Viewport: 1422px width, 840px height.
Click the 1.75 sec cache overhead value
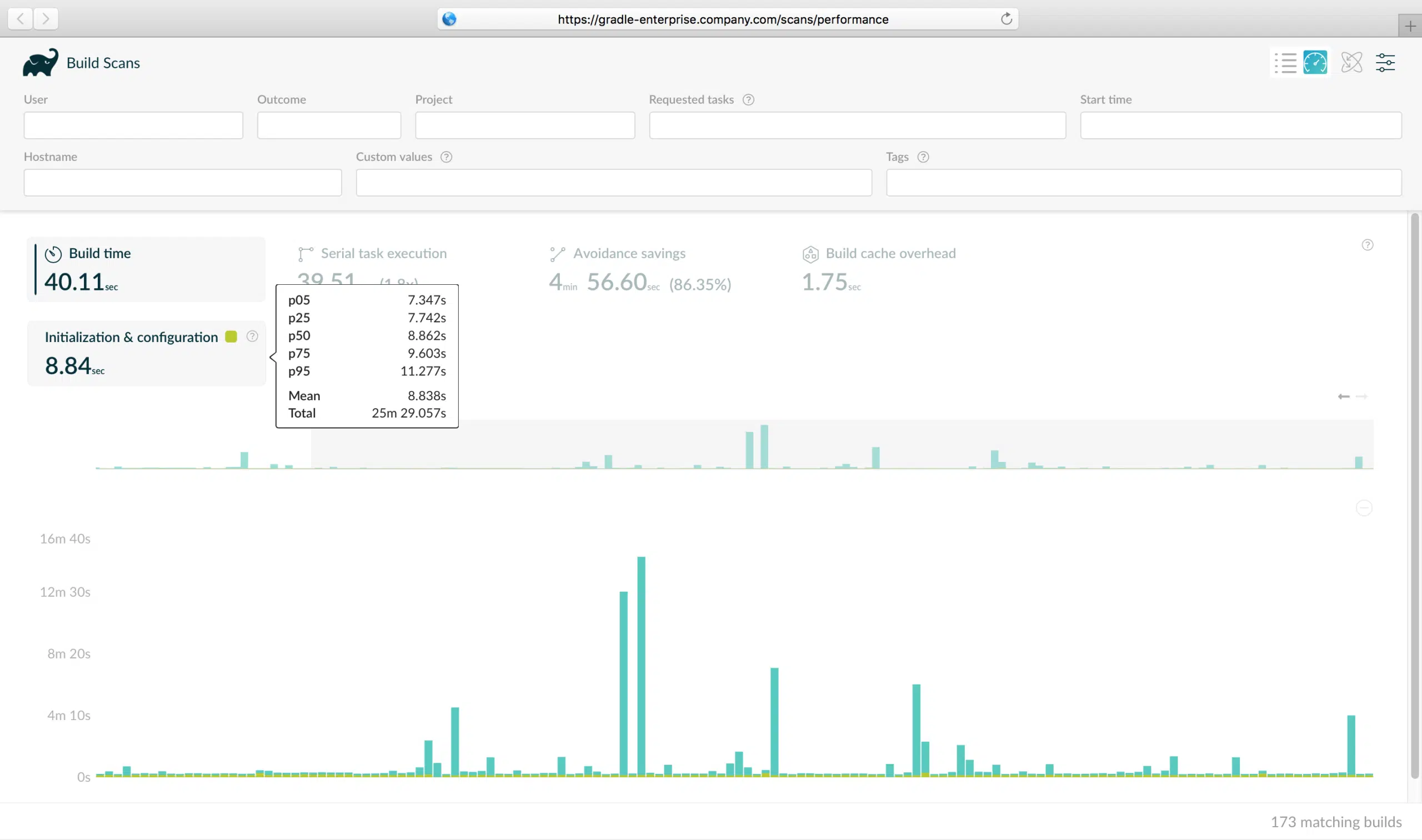(x=832, y=282)
